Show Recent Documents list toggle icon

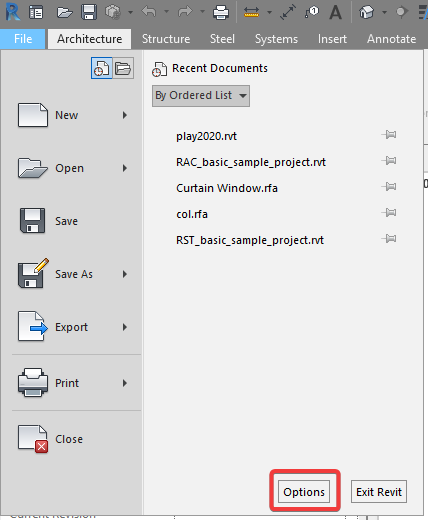coord(101,68)
